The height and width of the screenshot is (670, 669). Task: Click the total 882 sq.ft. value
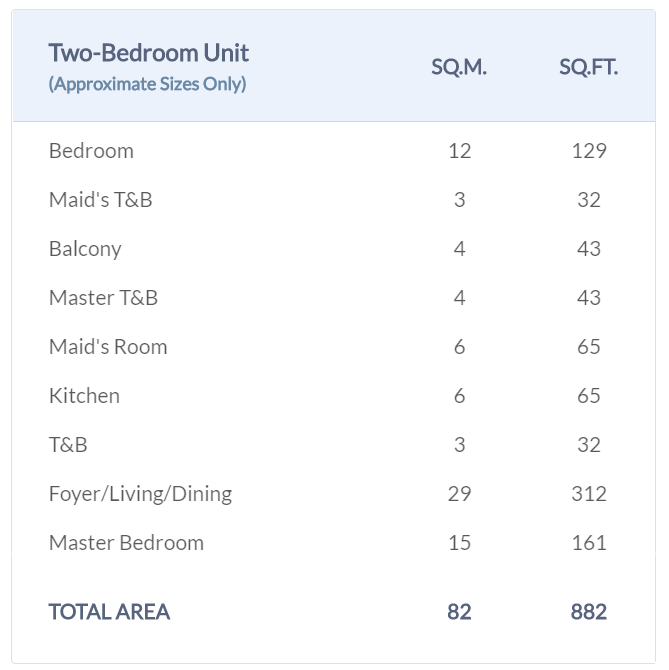[588, 612]
